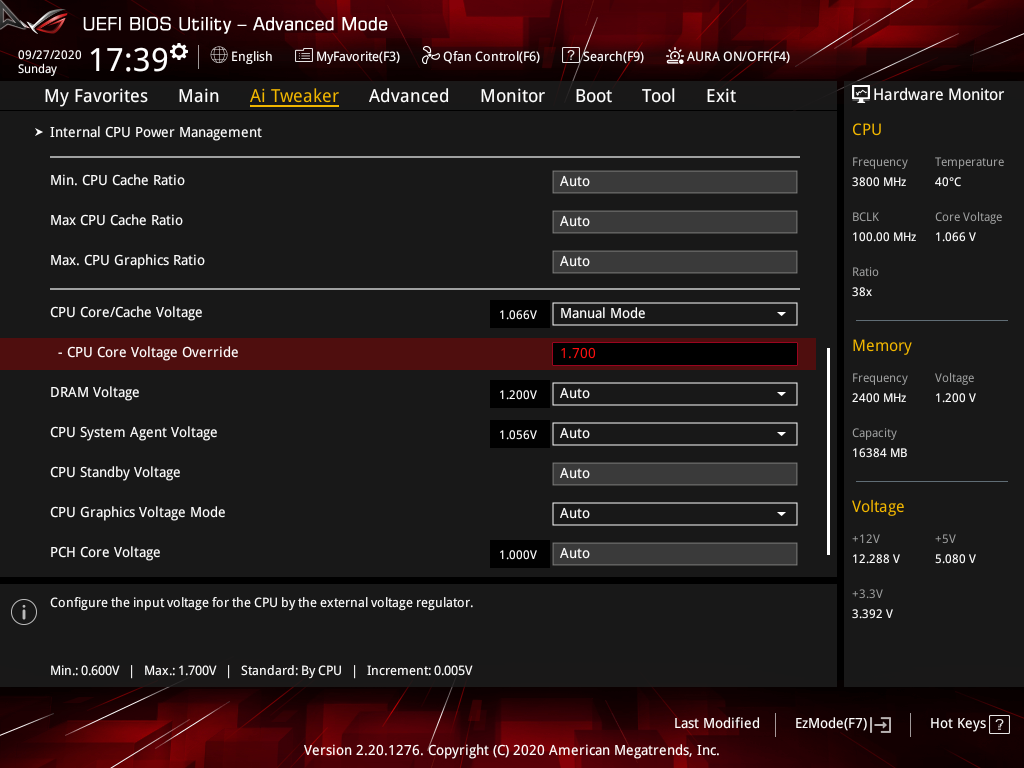
Task: Click the settings gear next to the clock
Action: [179, 52]
